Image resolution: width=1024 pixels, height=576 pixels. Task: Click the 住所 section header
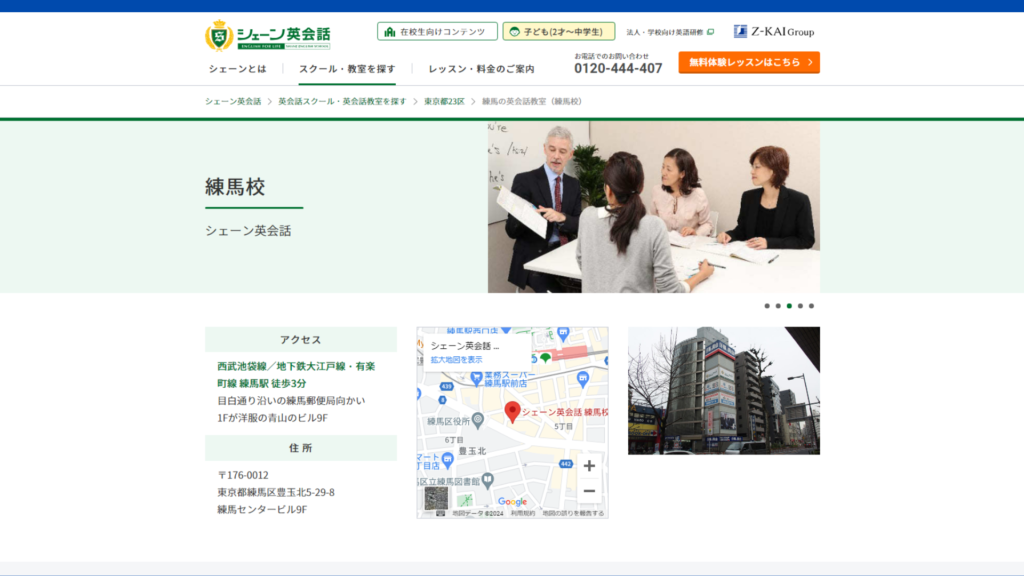tap(300, 448)
